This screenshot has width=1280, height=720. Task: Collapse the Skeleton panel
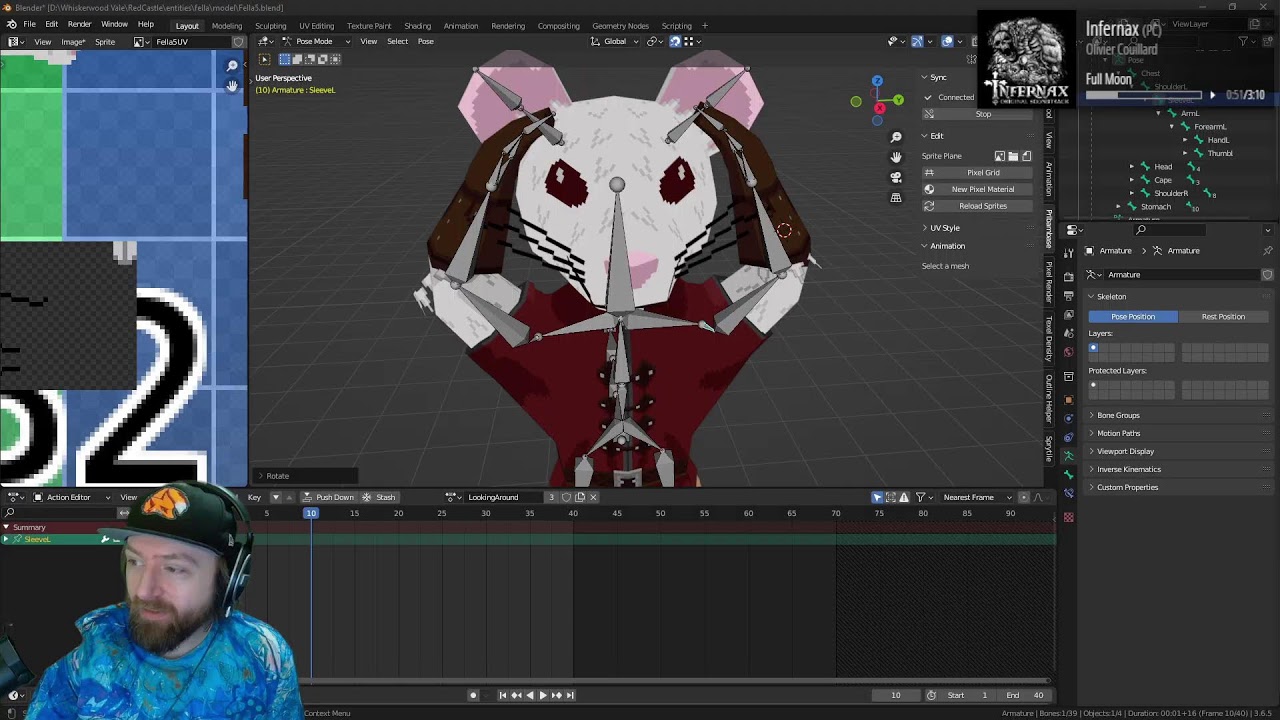1111,297
